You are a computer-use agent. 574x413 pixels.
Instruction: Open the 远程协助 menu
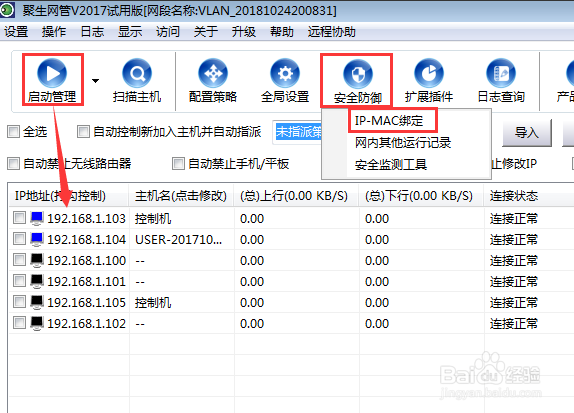click(332, 32)
